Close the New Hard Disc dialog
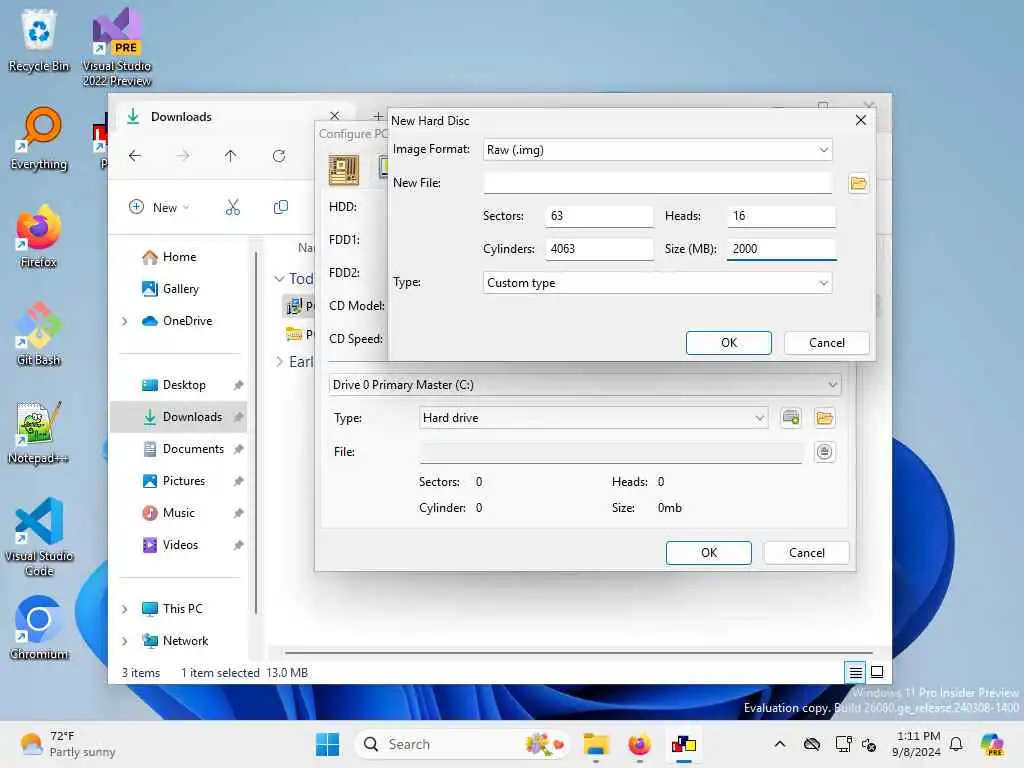 [861, 120]
